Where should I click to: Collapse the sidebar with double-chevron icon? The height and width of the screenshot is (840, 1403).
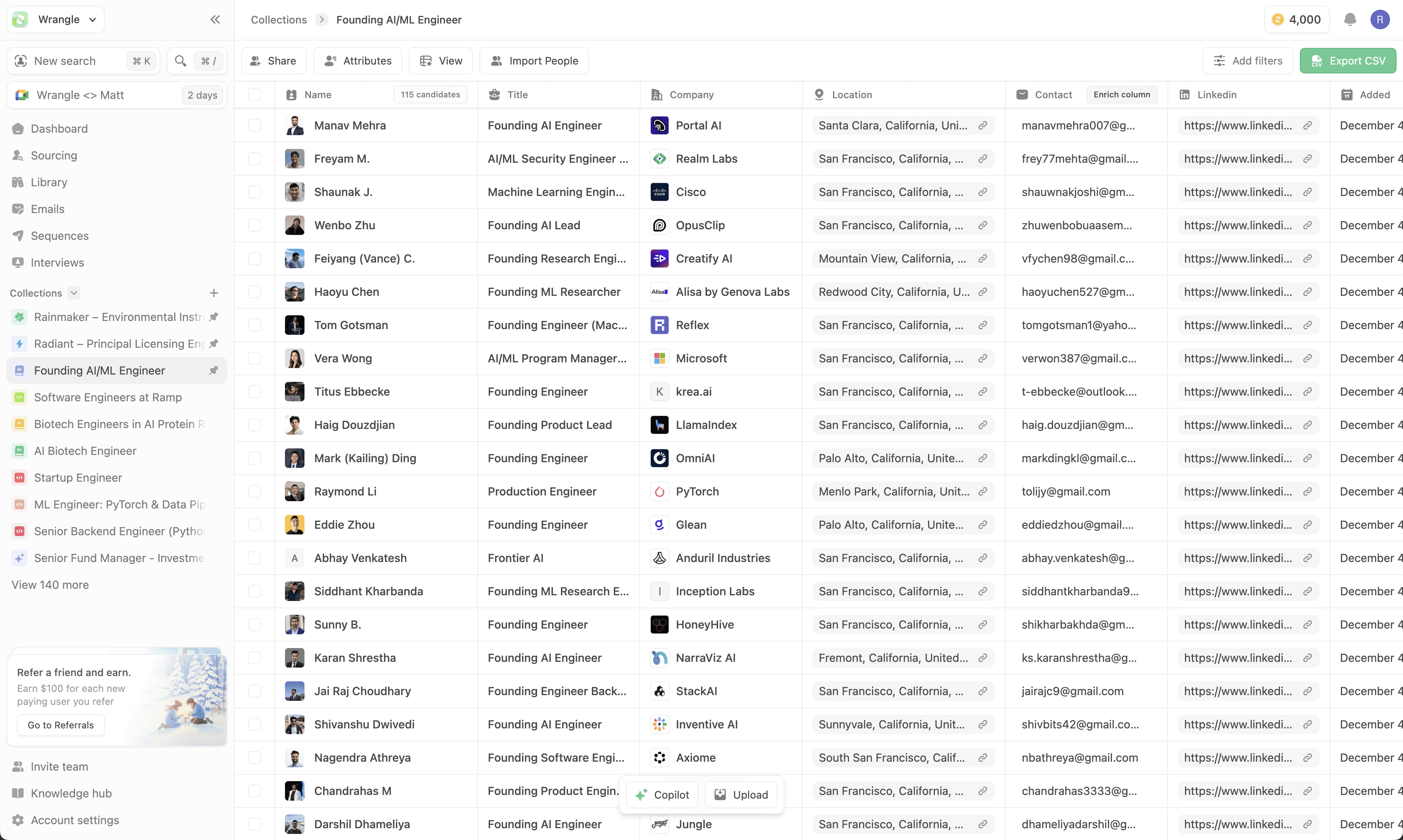215,20
